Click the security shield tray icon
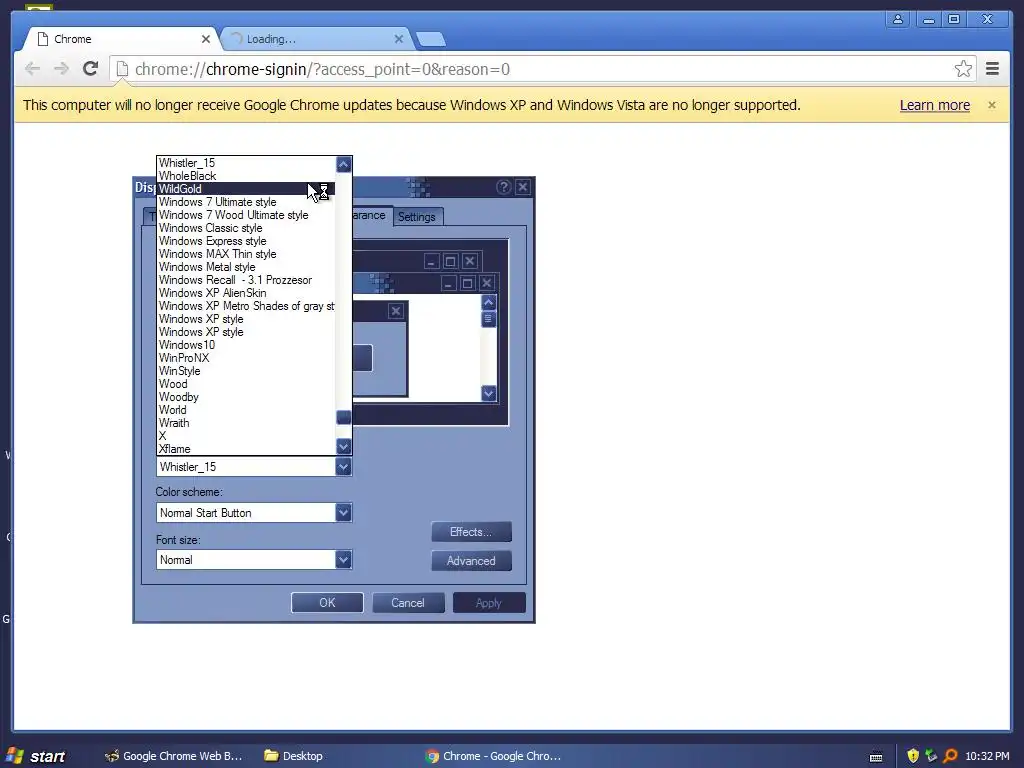This screenshot has height=768, width=1024. pos(913,756)
